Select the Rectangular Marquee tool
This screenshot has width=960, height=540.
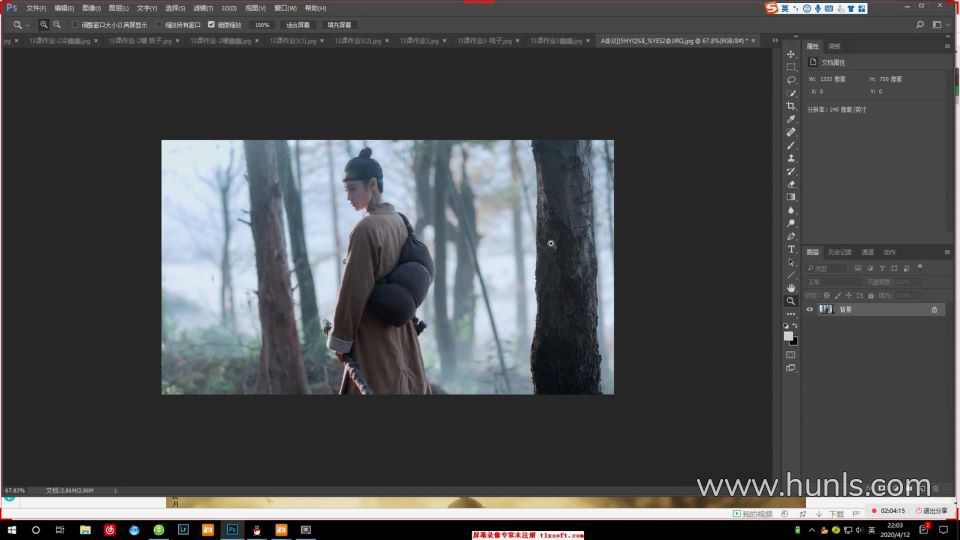(791, 67)
